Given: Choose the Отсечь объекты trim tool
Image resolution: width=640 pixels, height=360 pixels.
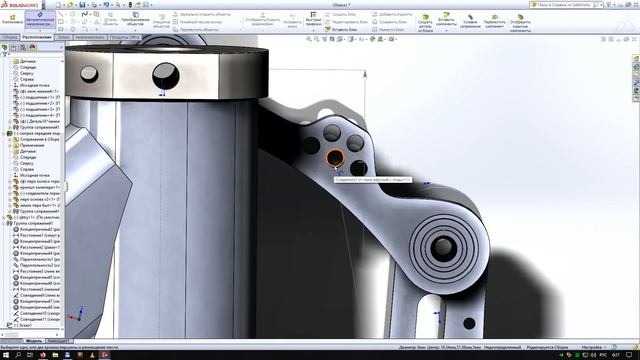Looking at the screenshot, I should [x=110, y=20].
